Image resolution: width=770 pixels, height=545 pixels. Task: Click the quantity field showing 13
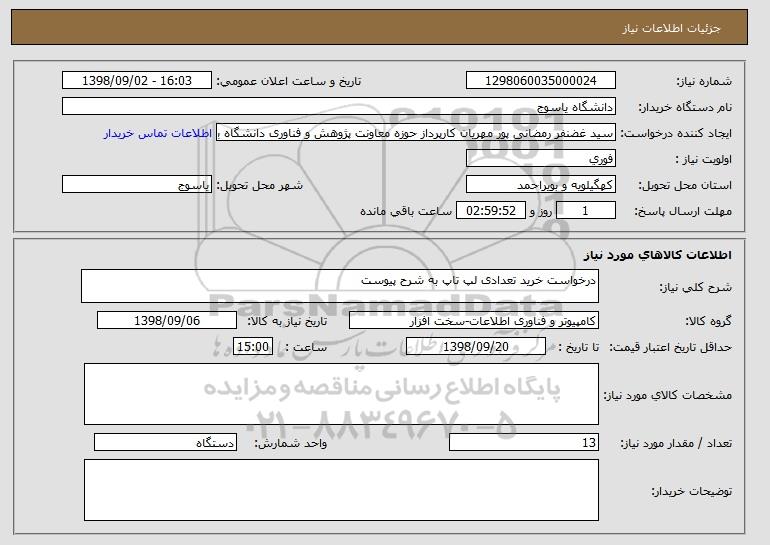point(524,442)
